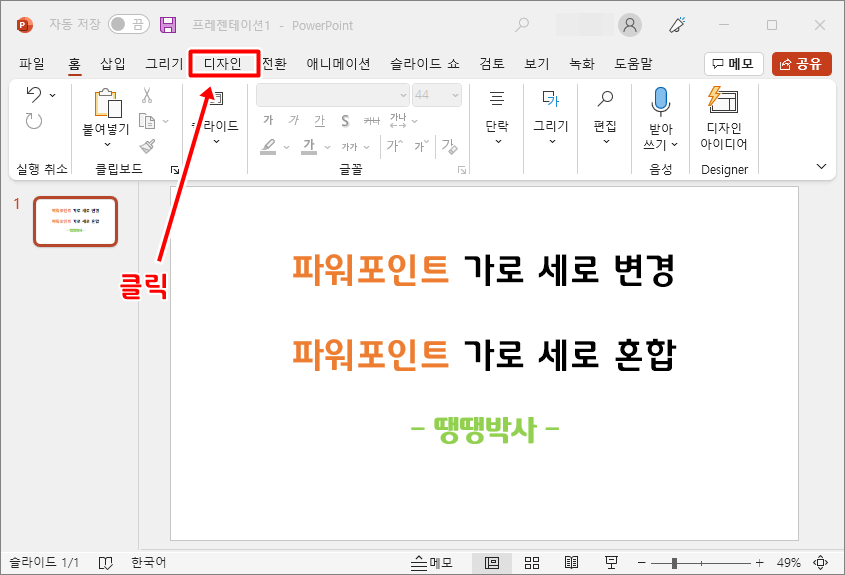The width and height of the screenshot is (845, 575).
Task: Switch to the 전환 tab
Action: click(x=274, y=64)
